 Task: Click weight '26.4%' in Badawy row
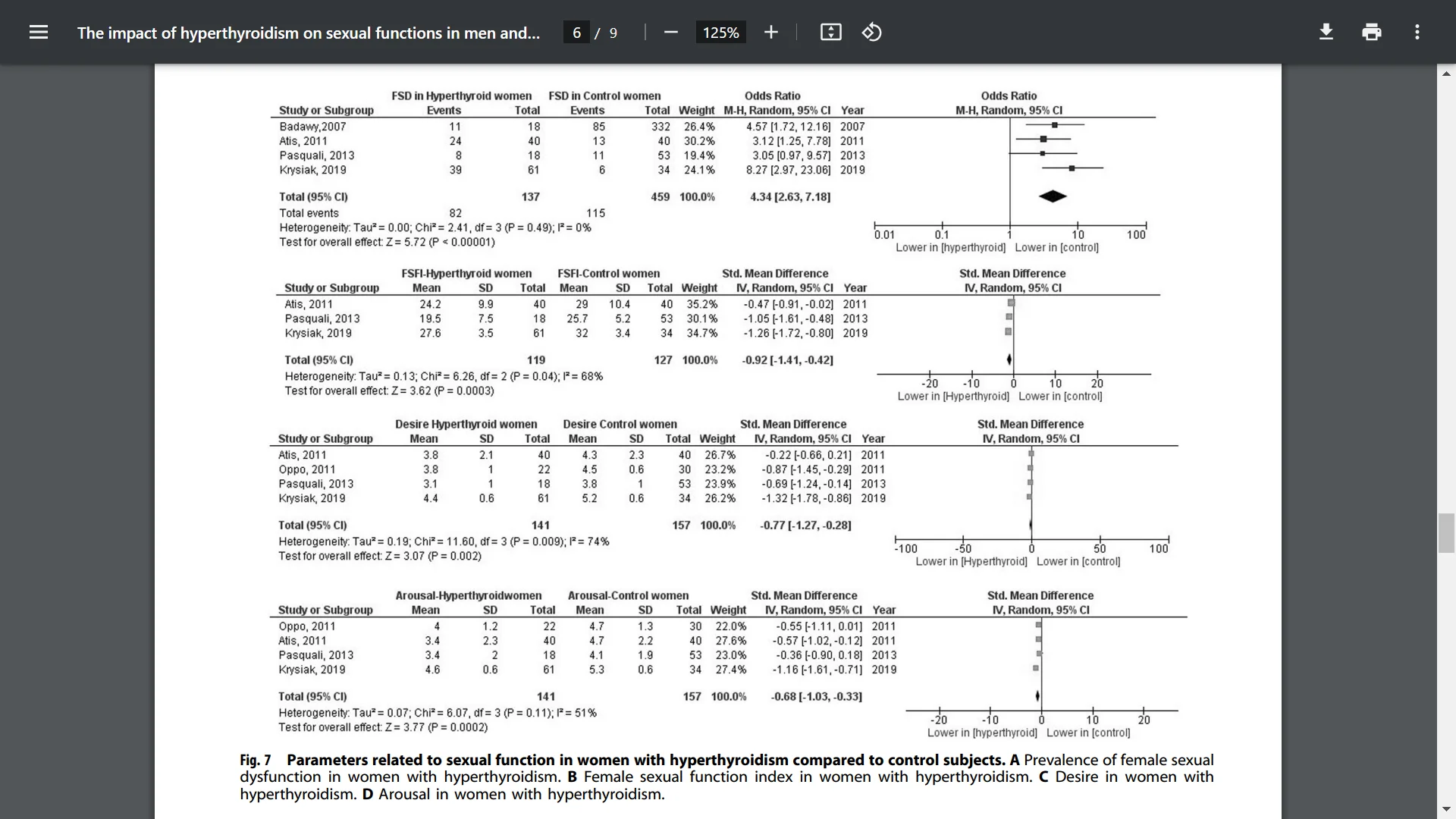tap(699, 127)
